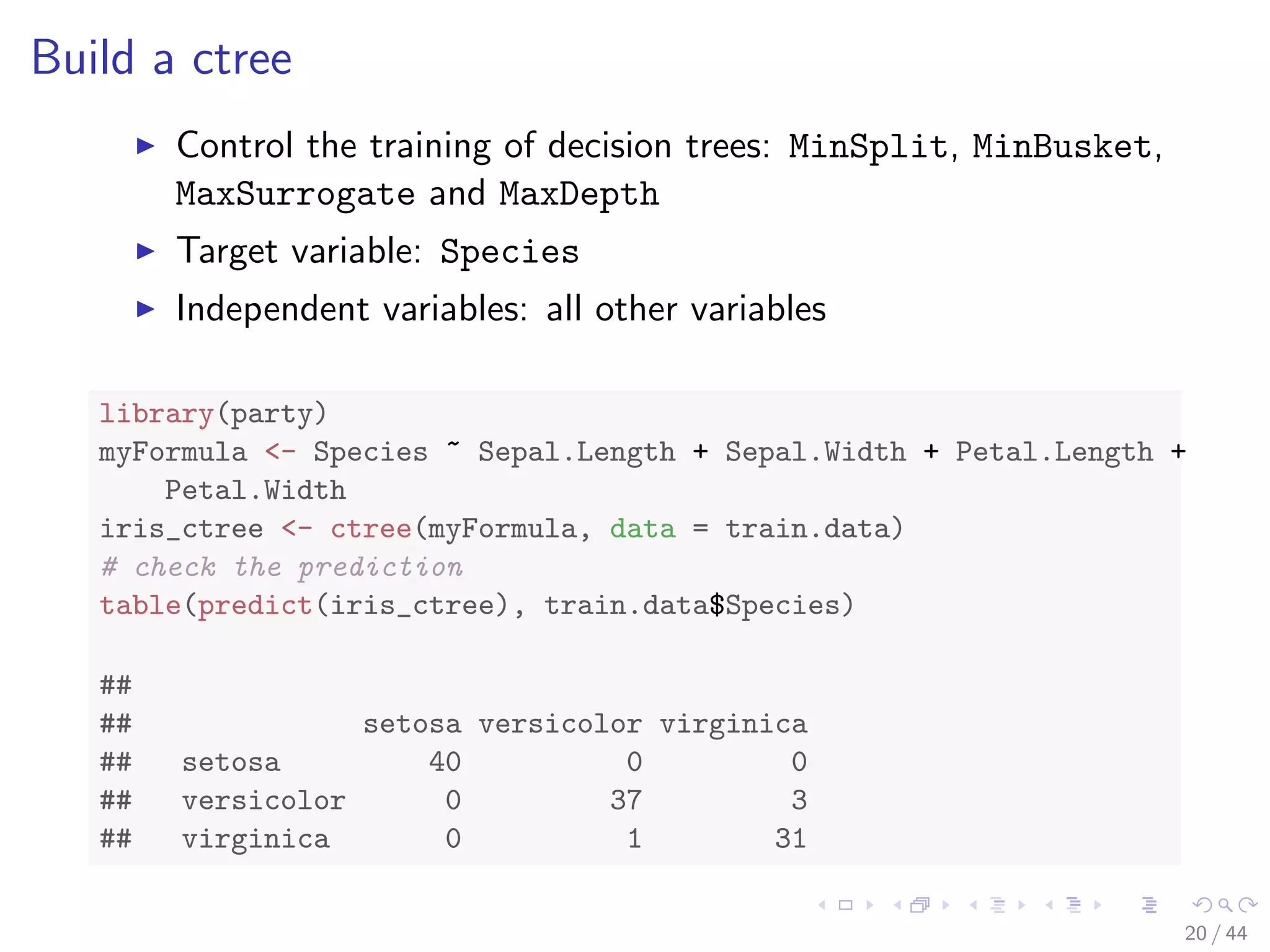The height and width of the screenshot is (952, 1270).
Task: Jump to previous section via left arrow by section icon
Action: pos(1049,905)
